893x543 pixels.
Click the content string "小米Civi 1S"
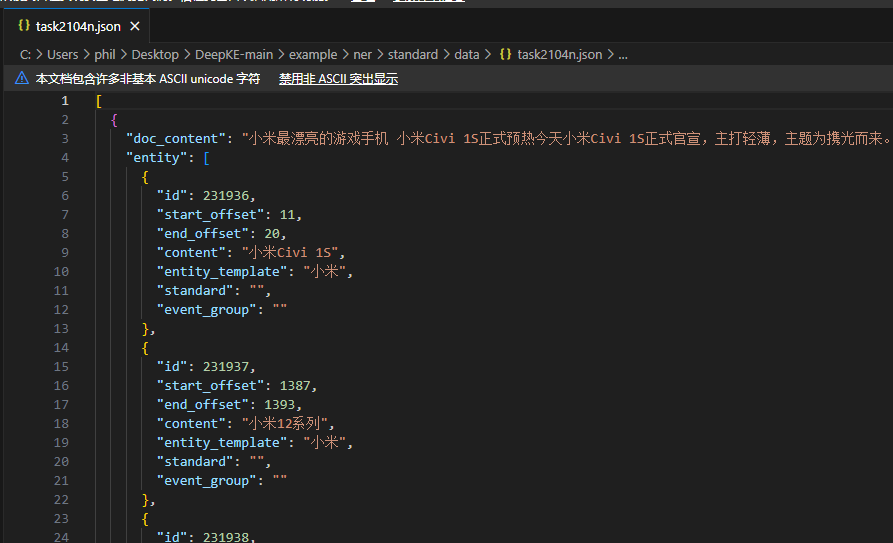point(290,252)
